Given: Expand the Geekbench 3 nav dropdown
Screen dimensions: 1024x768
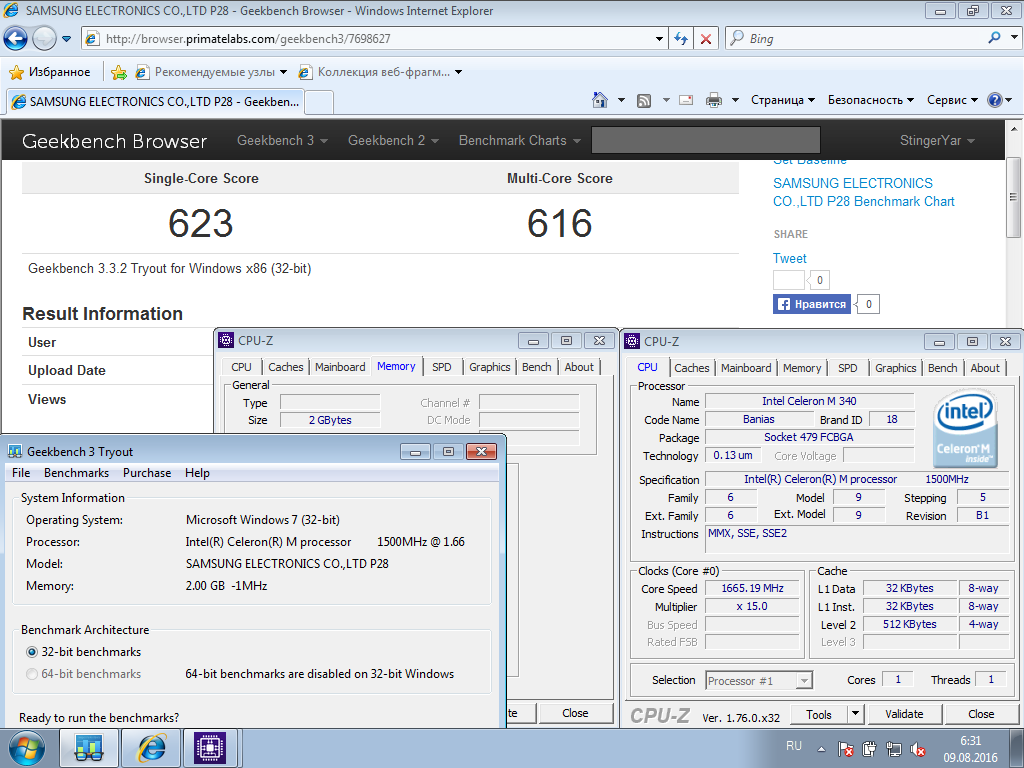Looking at the screenshot, I should (x=282, y=140).
